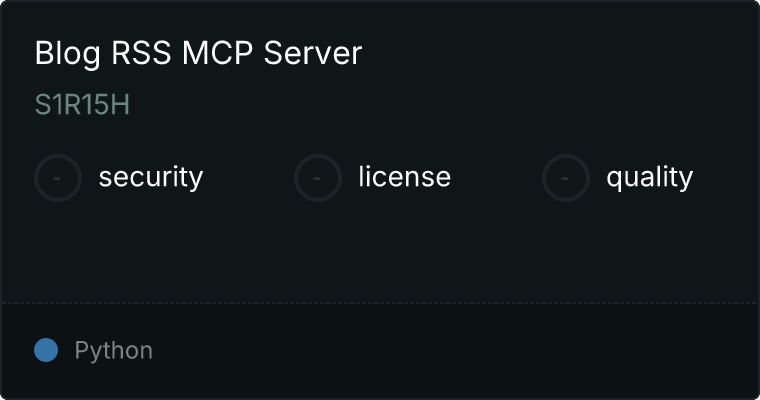Click the quality score circle badge

566,178
